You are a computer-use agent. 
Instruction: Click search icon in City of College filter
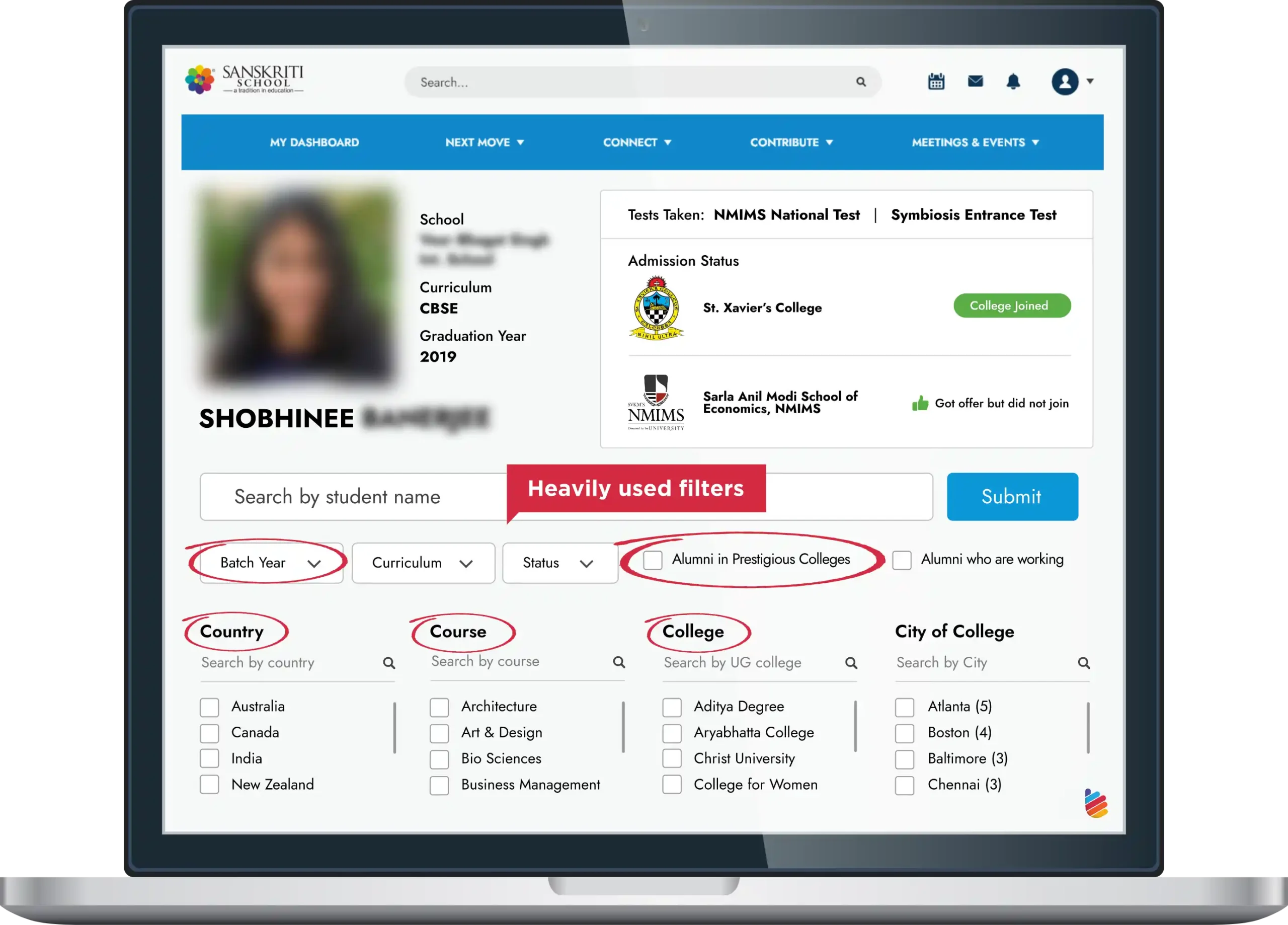1084,663
